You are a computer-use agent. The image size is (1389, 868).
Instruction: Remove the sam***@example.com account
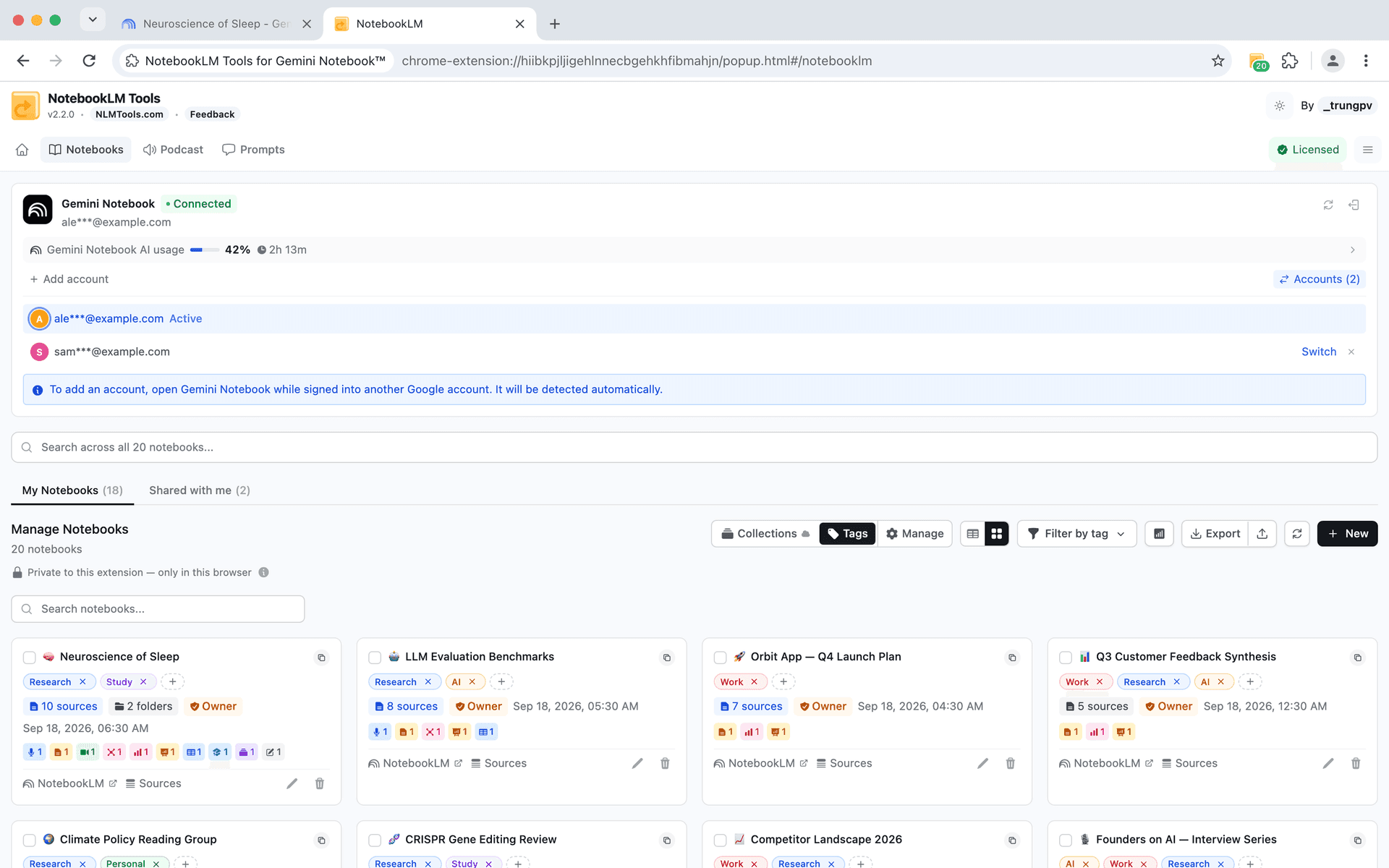[x=1351, y=352]
